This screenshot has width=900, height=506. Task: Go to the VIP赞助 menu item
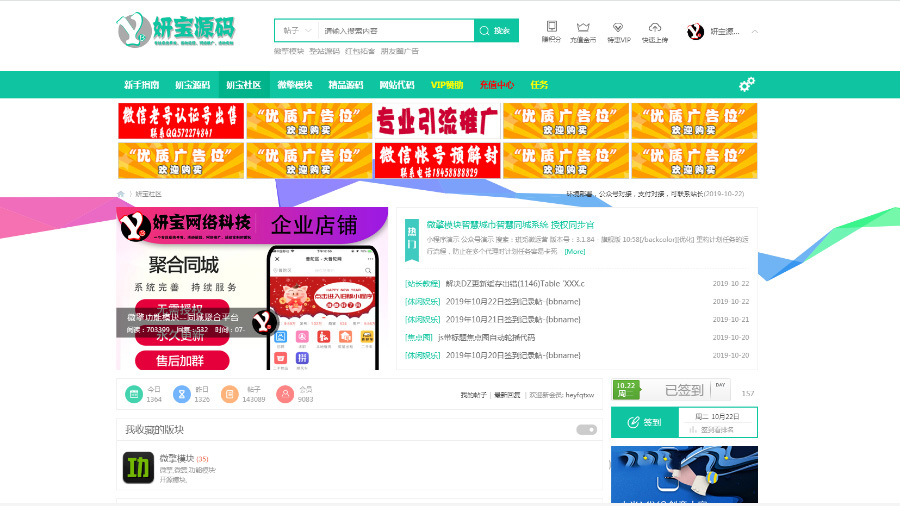[447, 85]
